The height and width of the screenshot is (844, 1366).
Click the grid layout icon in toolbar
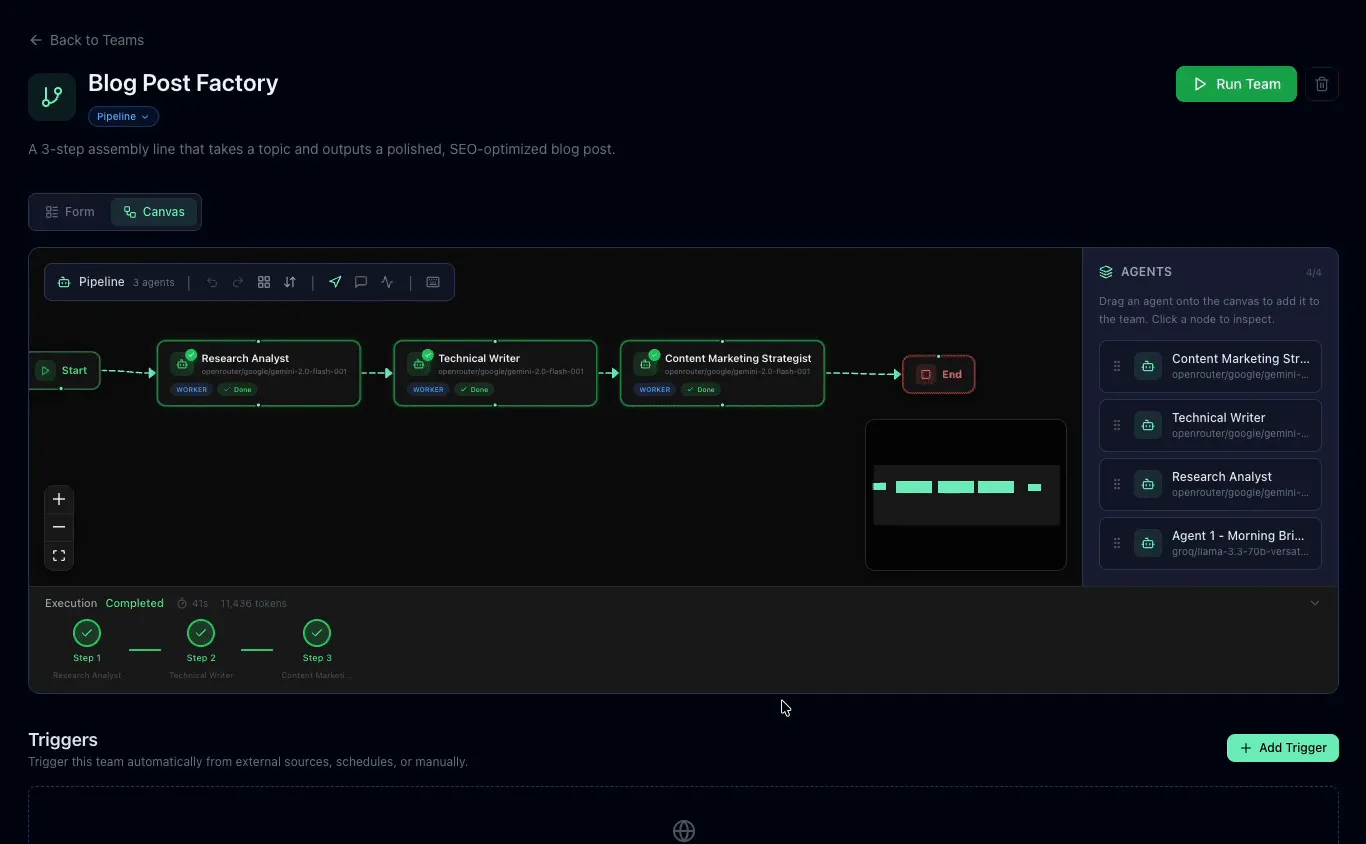point(264,282)
